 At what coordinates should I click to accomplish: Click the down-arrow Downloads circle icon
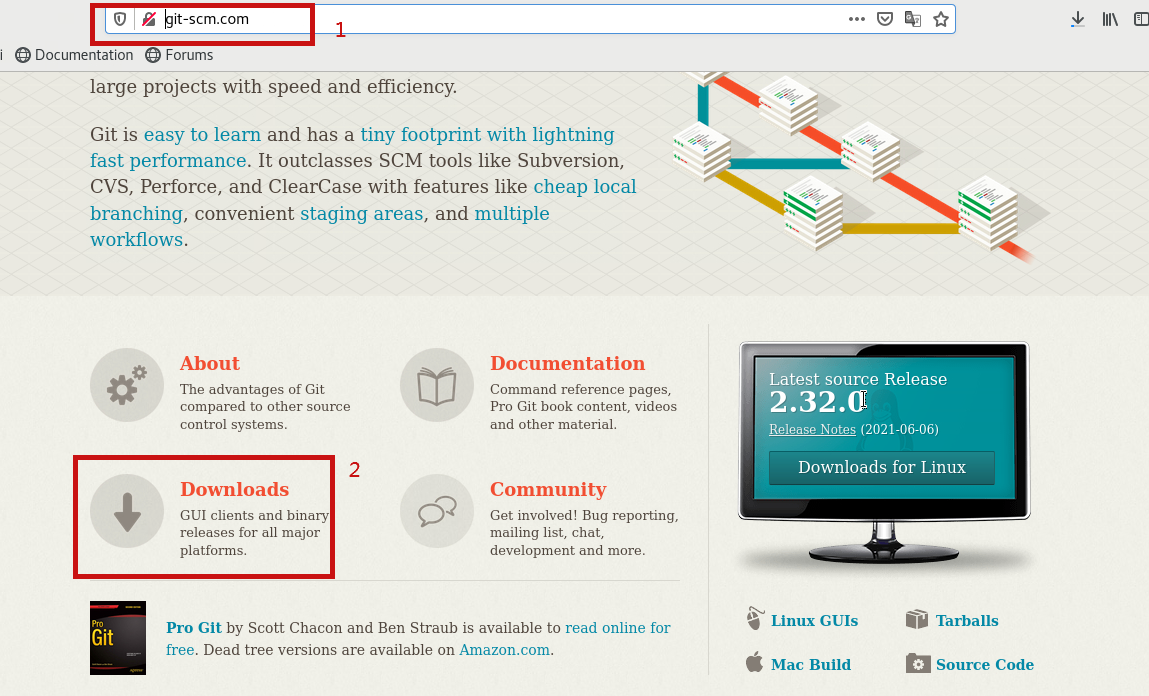pyautogui.click(x=127, y=511)
